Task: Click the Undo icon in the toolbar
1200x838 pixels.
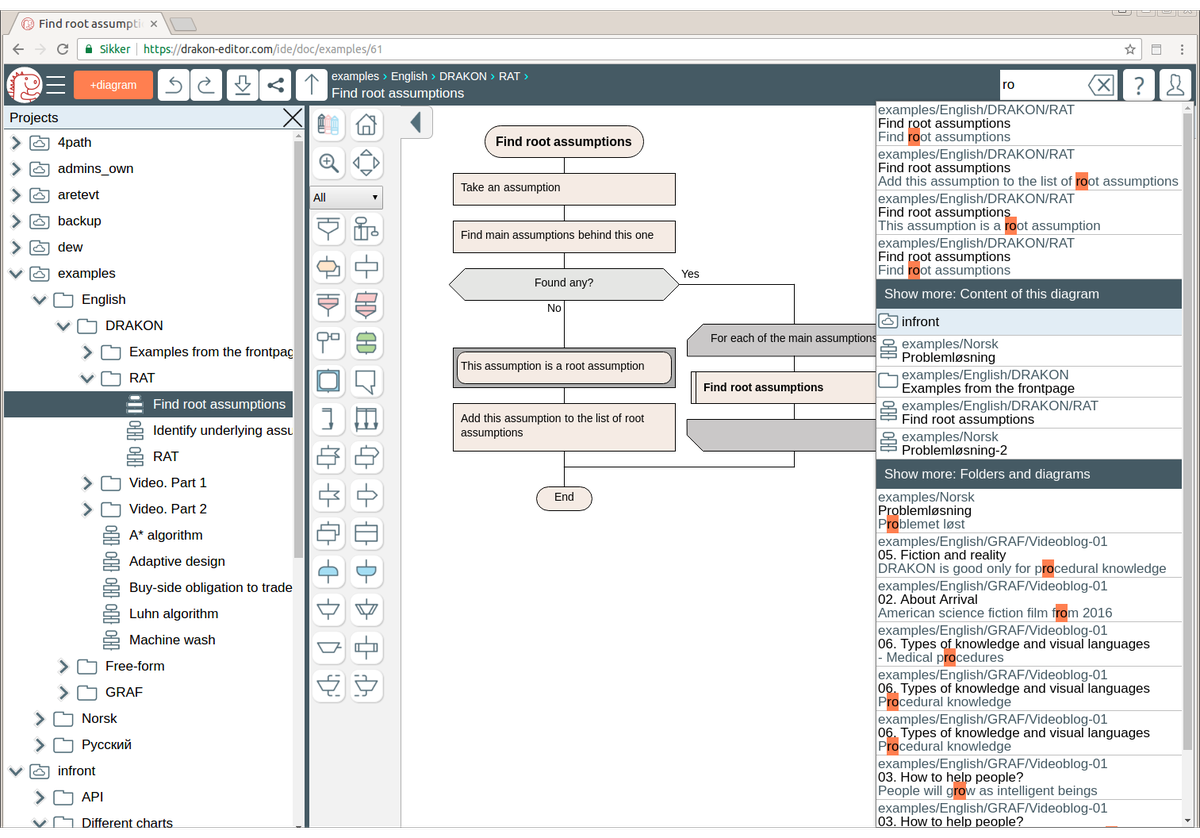Action: click(x=172, y=85)
